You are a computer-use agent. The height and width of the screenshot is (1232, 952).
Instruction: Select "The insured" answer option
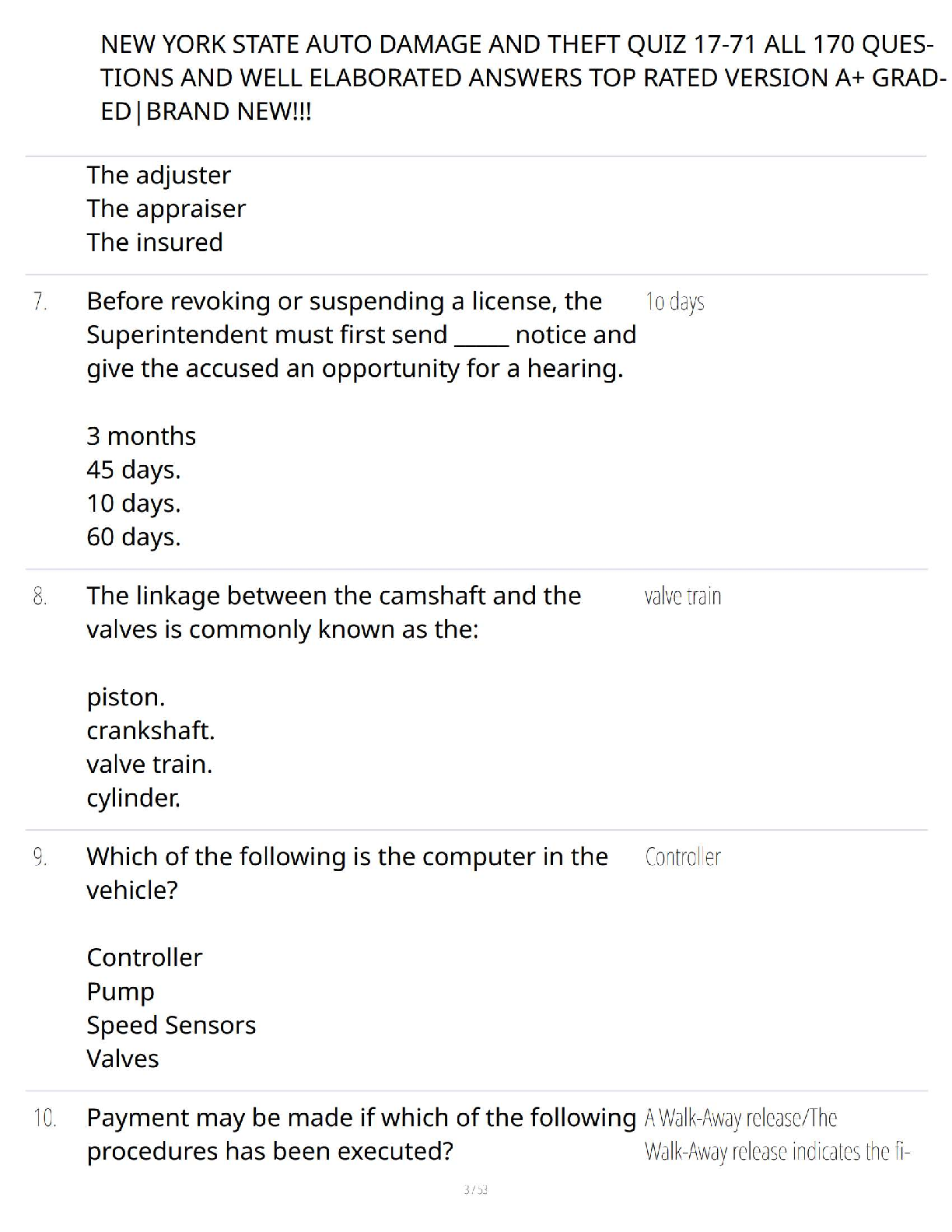tap(155, 242)
